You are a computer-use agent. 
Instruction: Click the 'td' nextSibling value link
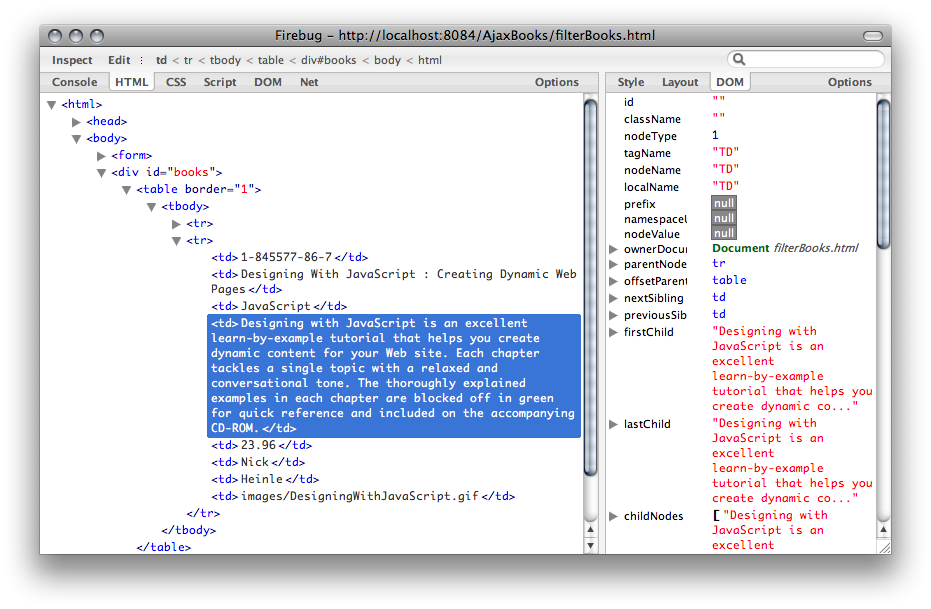pyautogui.click(x=719, y=297)
